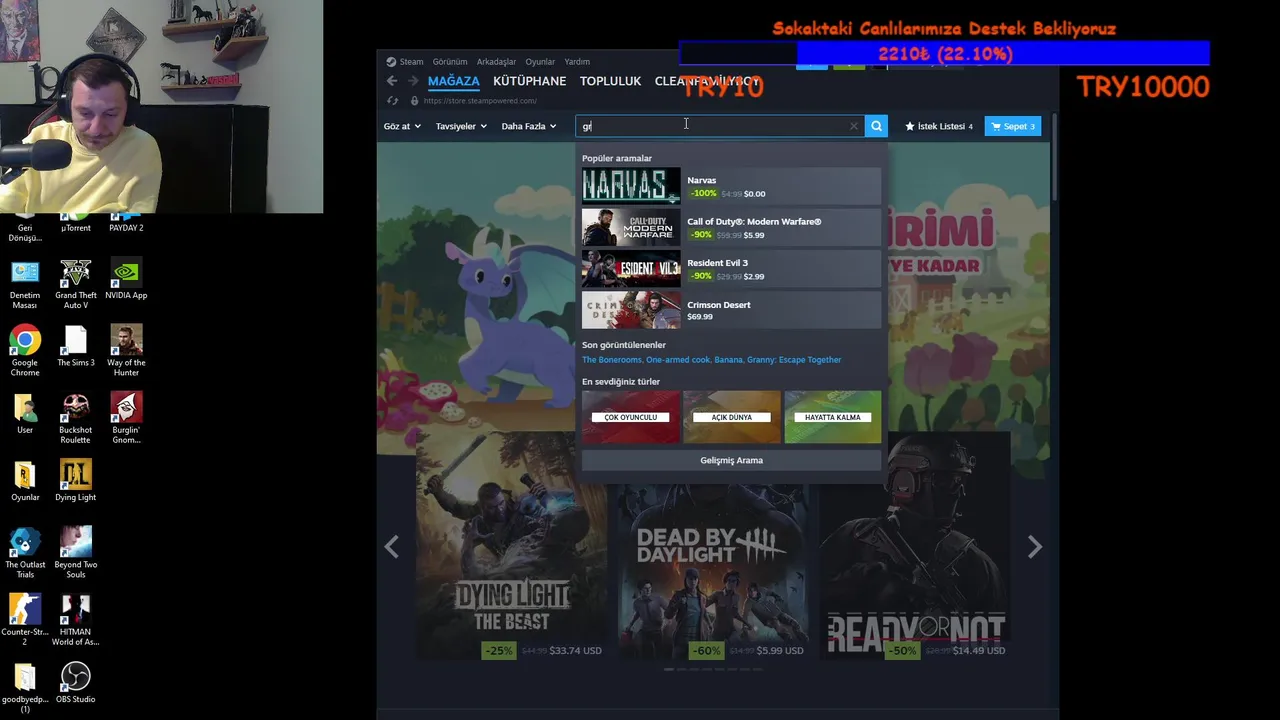Switch to the KÜTÜPHANE tab
The width and height of the screenshot is (1280, 720).
click(x=529, y=81)
